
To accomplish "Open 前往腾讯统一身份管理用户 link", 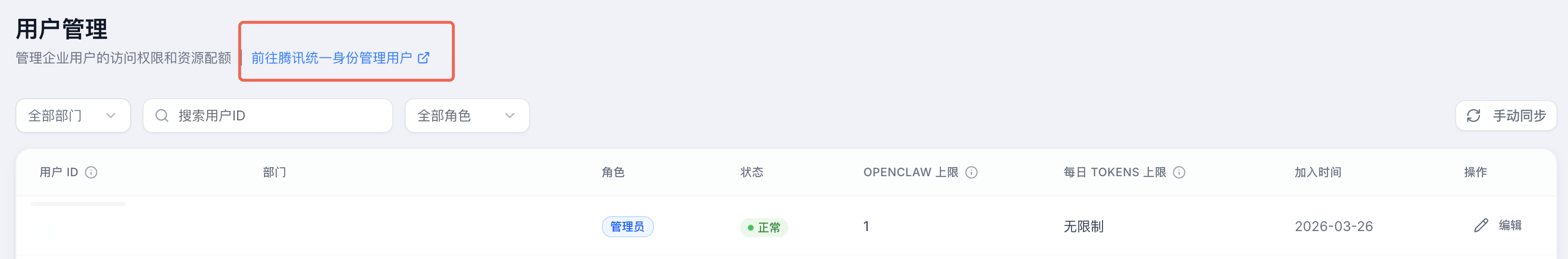I will (x=332, y=58).
